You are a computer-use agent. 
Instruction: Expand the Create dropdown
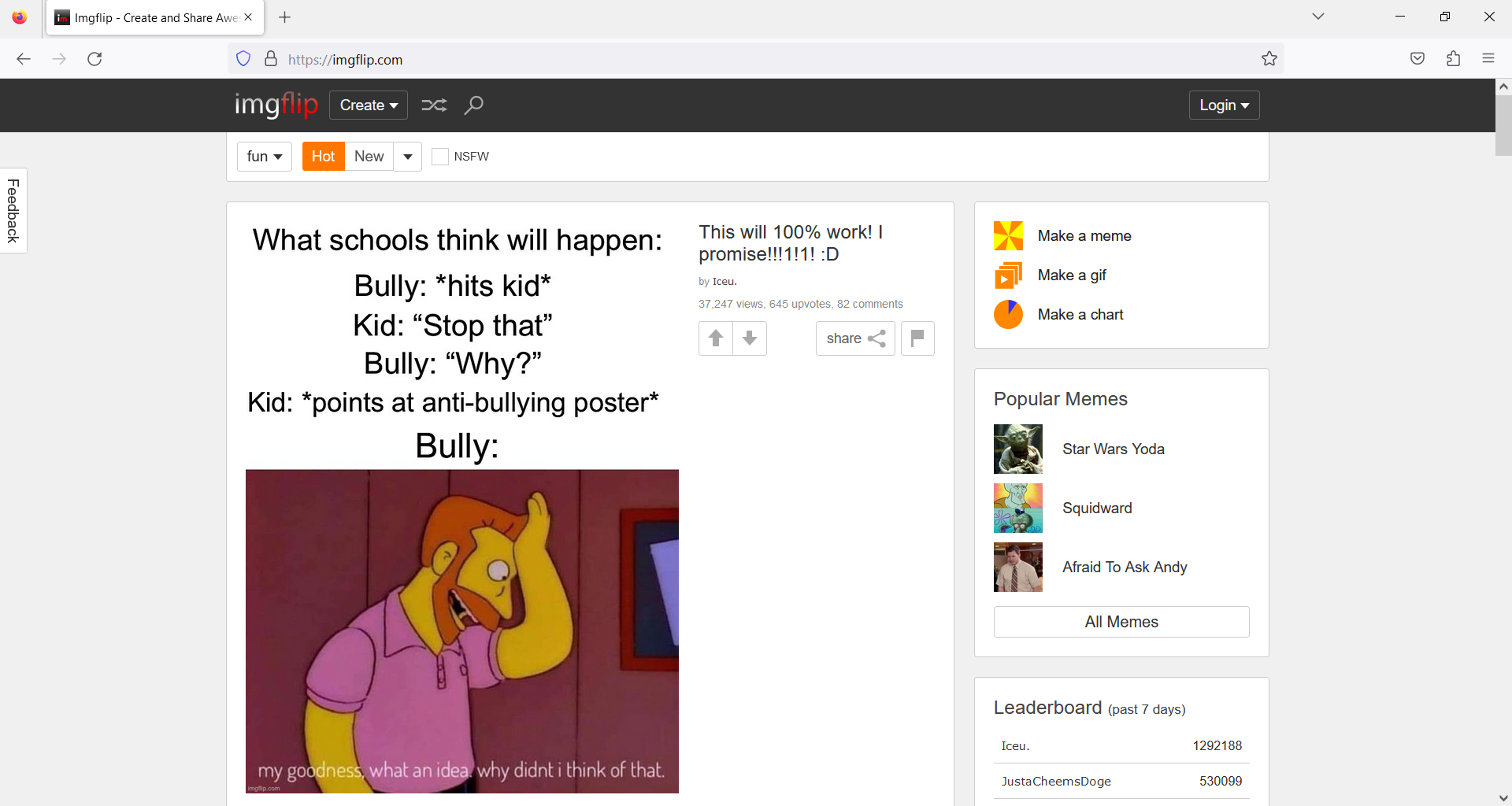(369, 105)
